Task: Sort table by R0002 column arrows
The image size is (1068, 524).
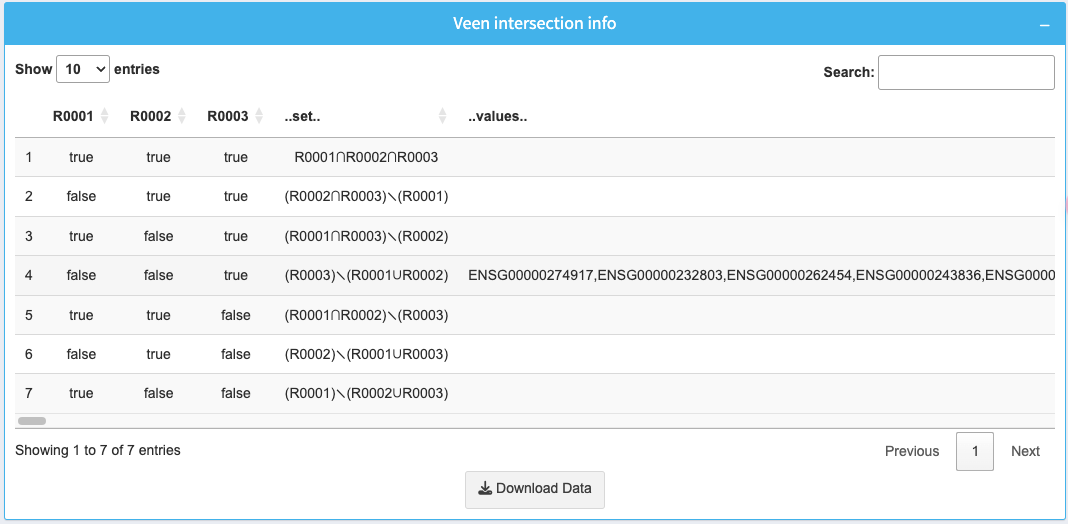Action: click(x=181, y=117)
